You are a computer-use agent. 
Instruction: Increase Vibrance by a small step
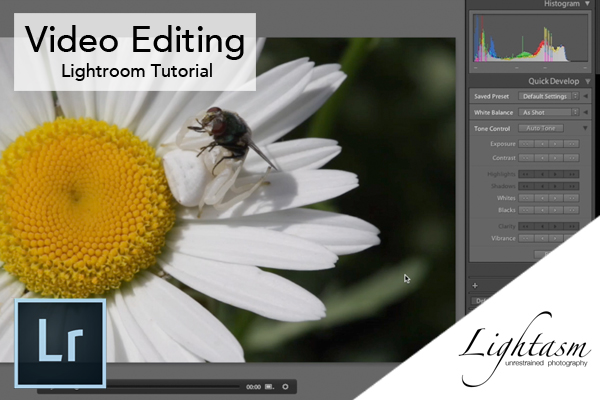click(556, 238)
